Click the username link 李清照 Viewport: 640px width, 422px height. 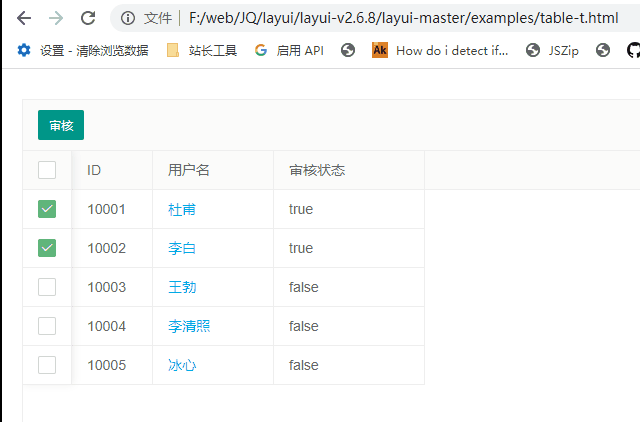coord(189,326)
